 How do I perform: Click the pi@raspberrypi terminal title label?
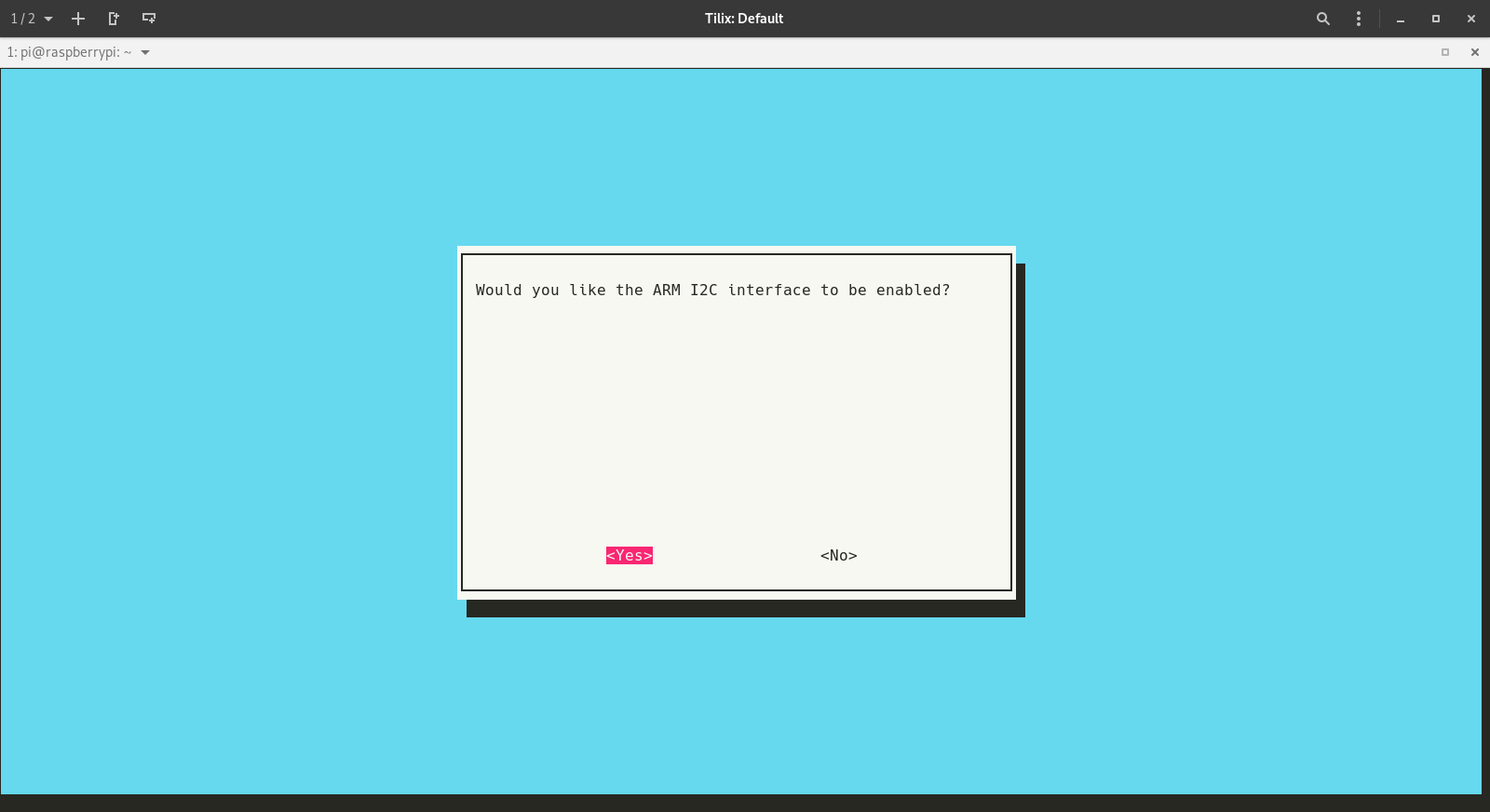click(x=69, y=52)
